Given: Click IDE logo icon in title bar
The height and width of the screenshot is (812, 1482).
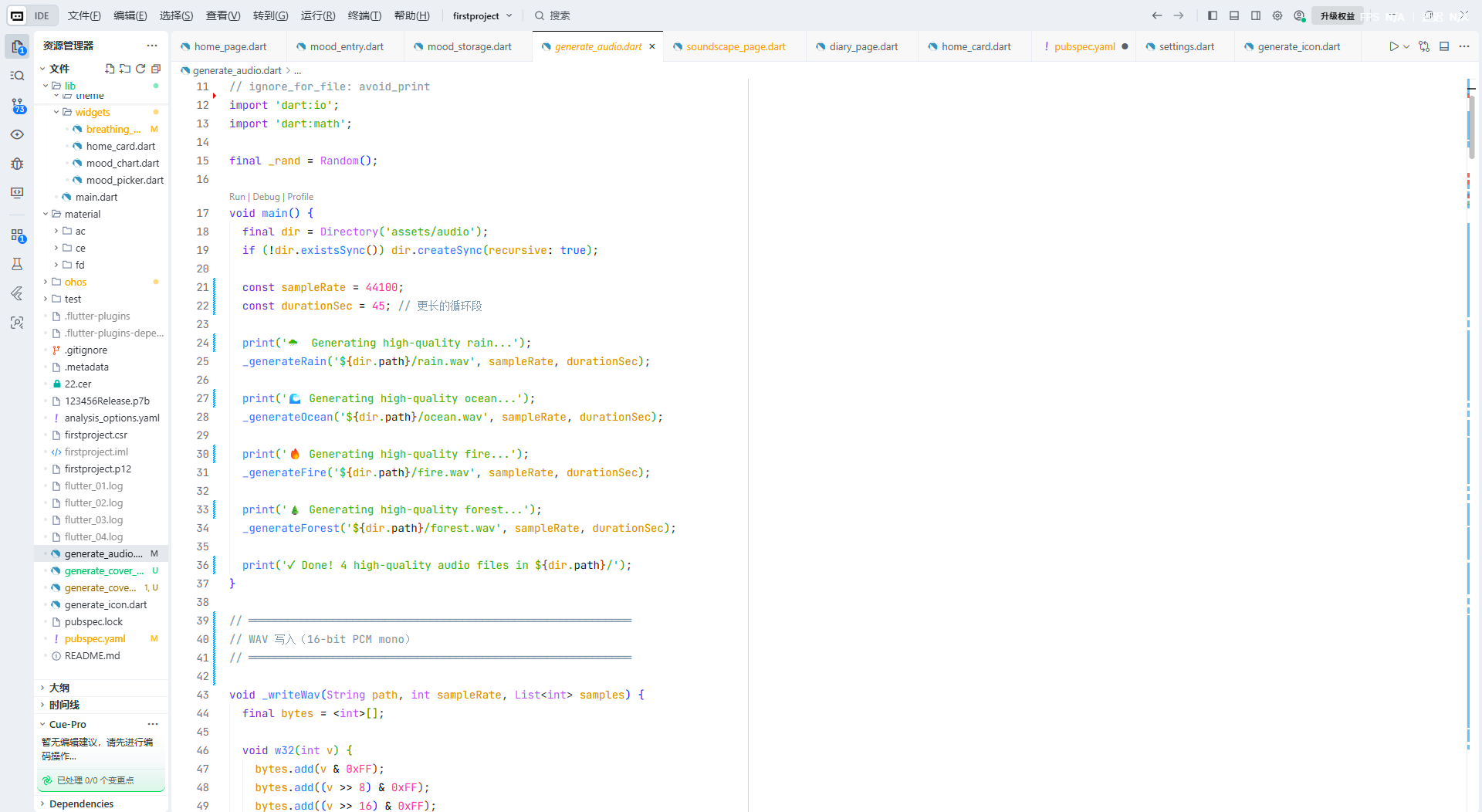Looking at the screenshot, I should pyautogui.click(x=17, y=15).
